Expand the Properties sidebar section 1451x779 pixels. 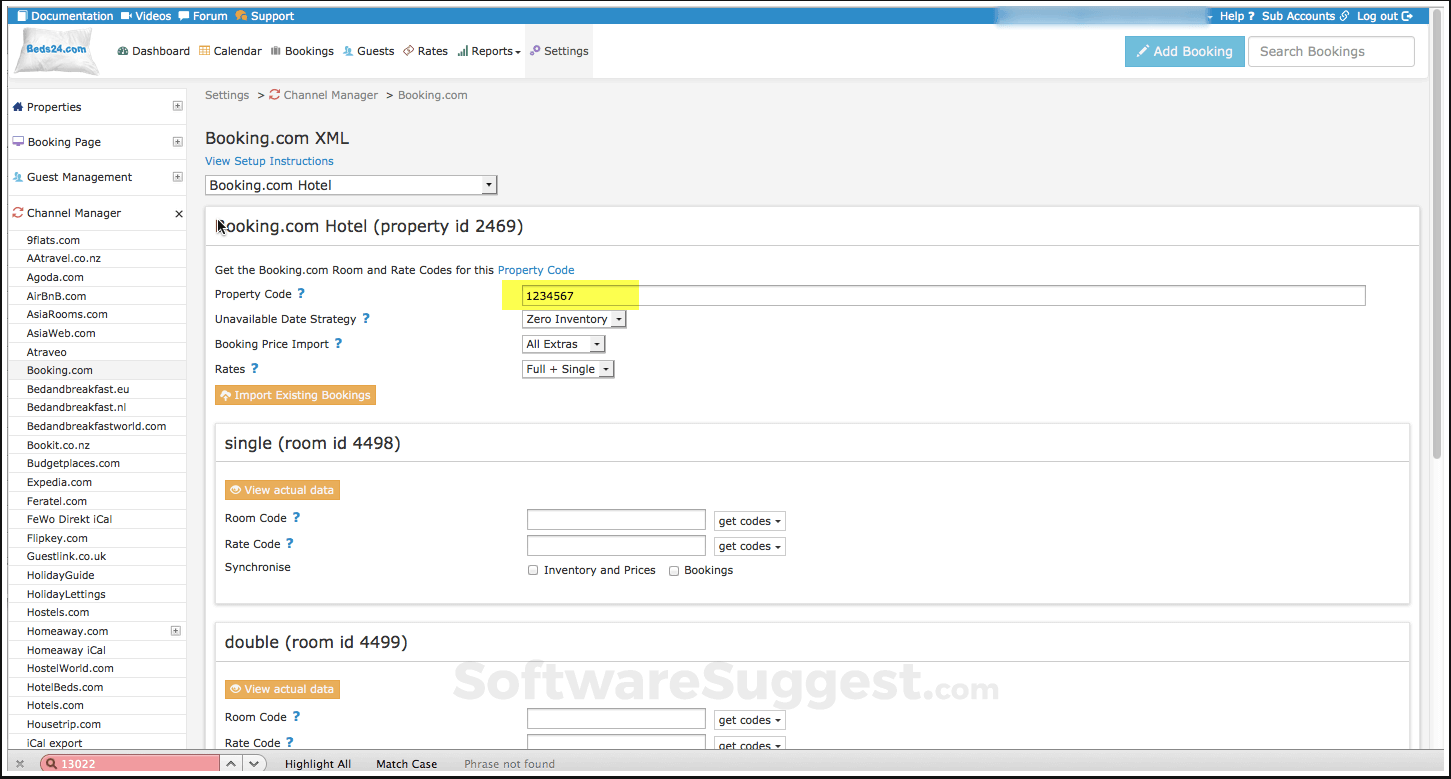(177, 106)
